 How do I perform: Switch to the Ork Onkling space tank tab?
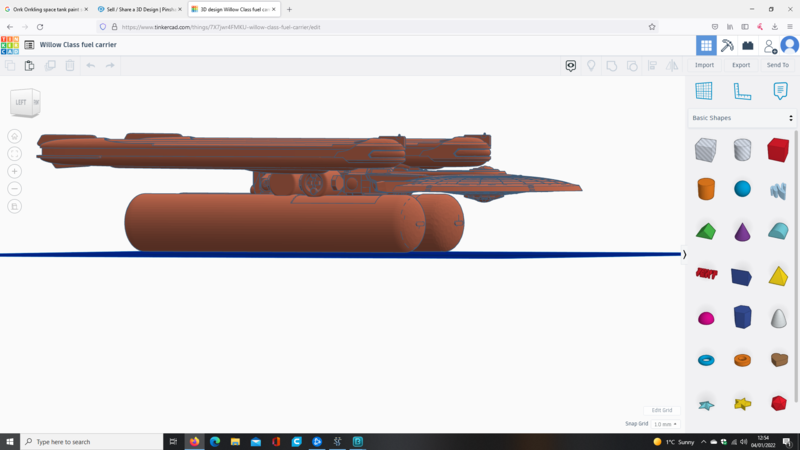click(47, 9)
